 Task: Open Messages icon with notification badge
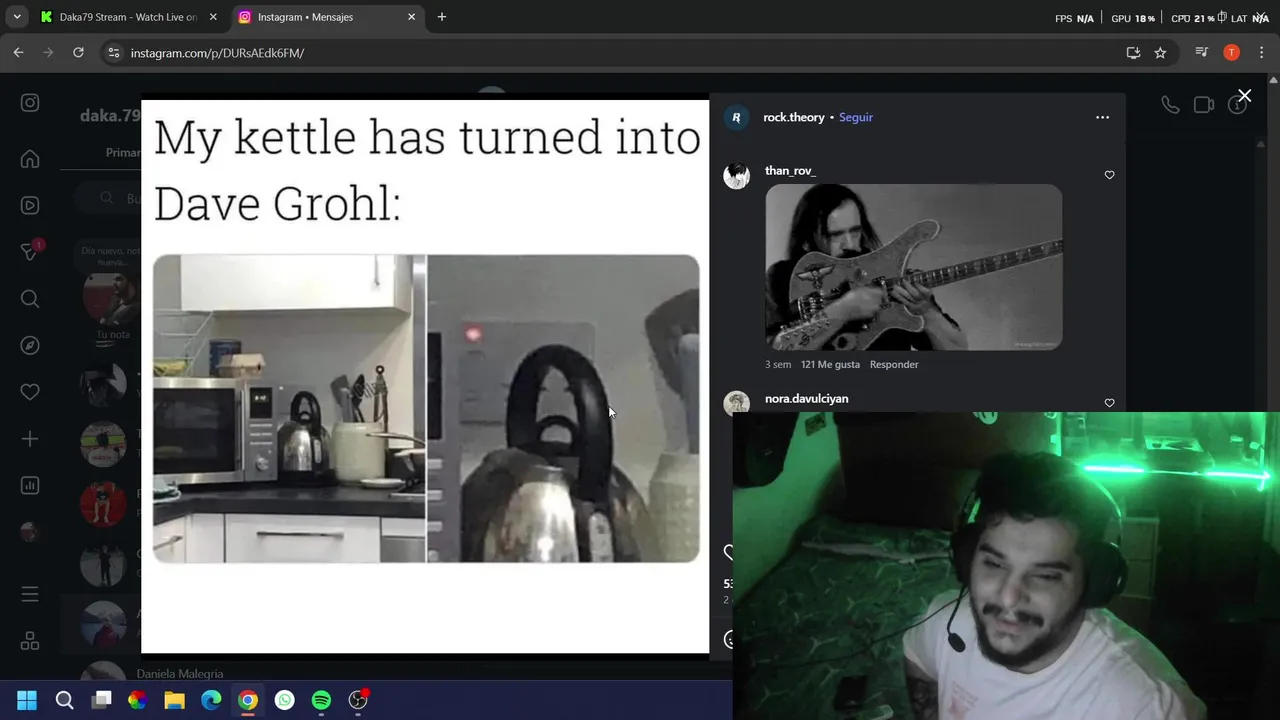30,251
